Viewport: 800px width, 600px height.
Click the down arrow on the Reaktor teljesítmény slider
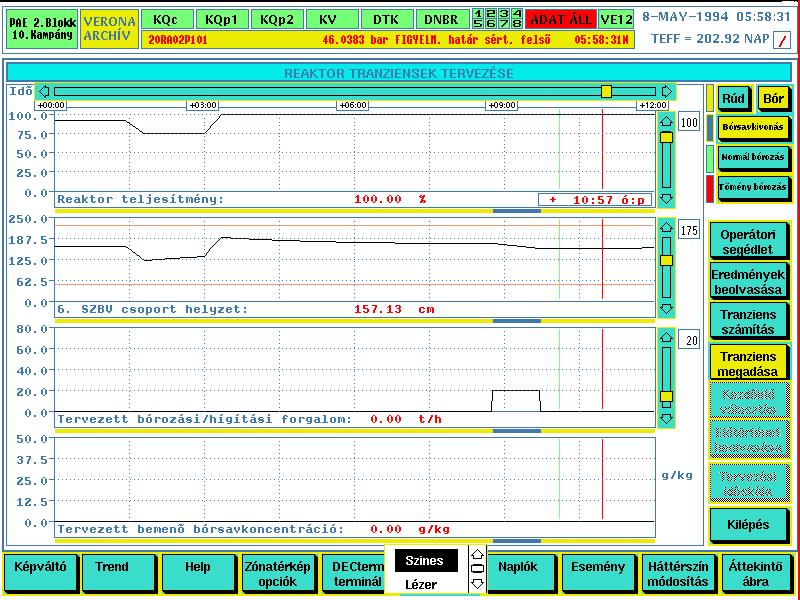click(x=666, y=199)
